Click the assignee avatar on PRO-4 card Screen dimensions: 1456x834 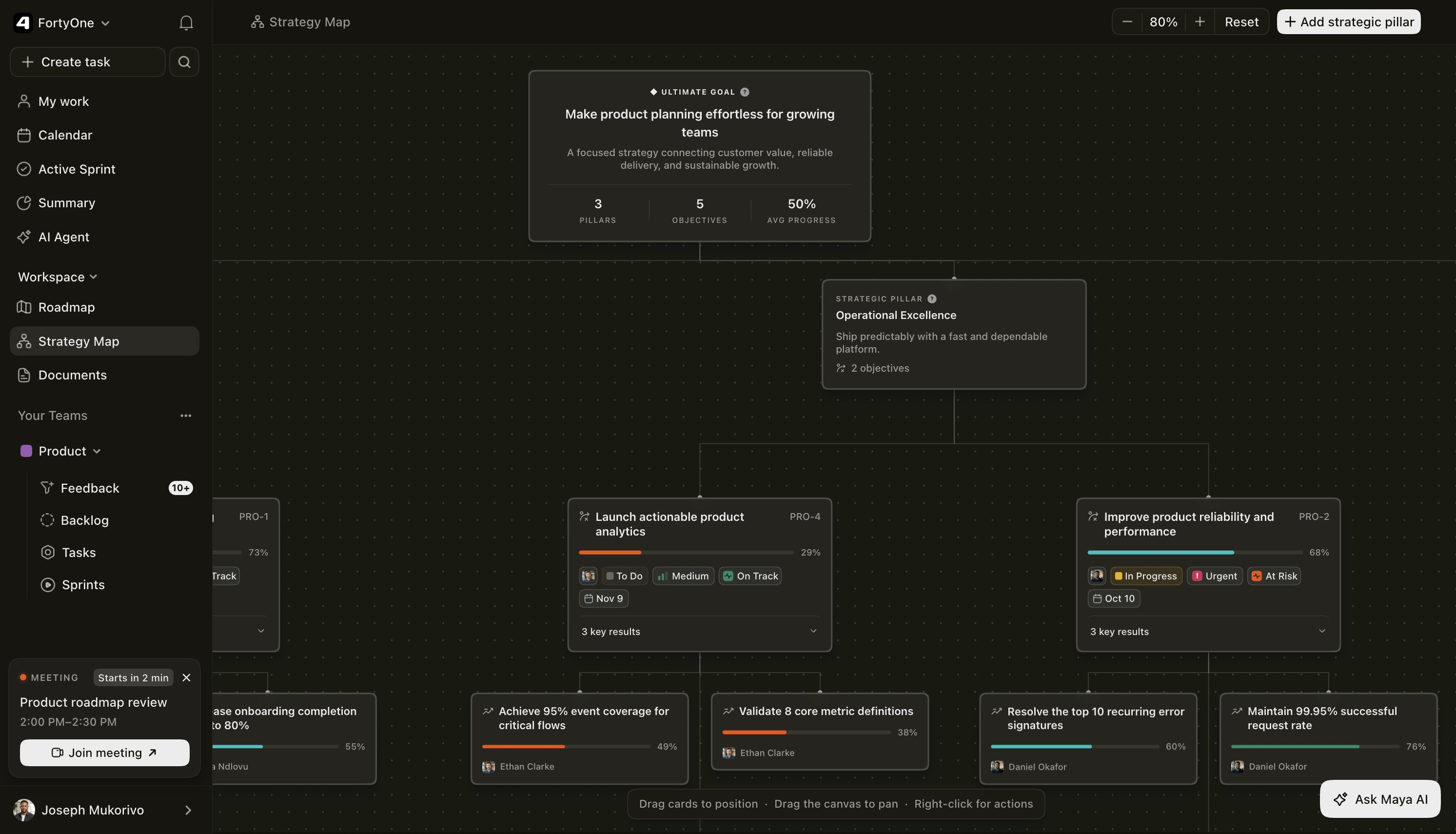click(588, 576)
